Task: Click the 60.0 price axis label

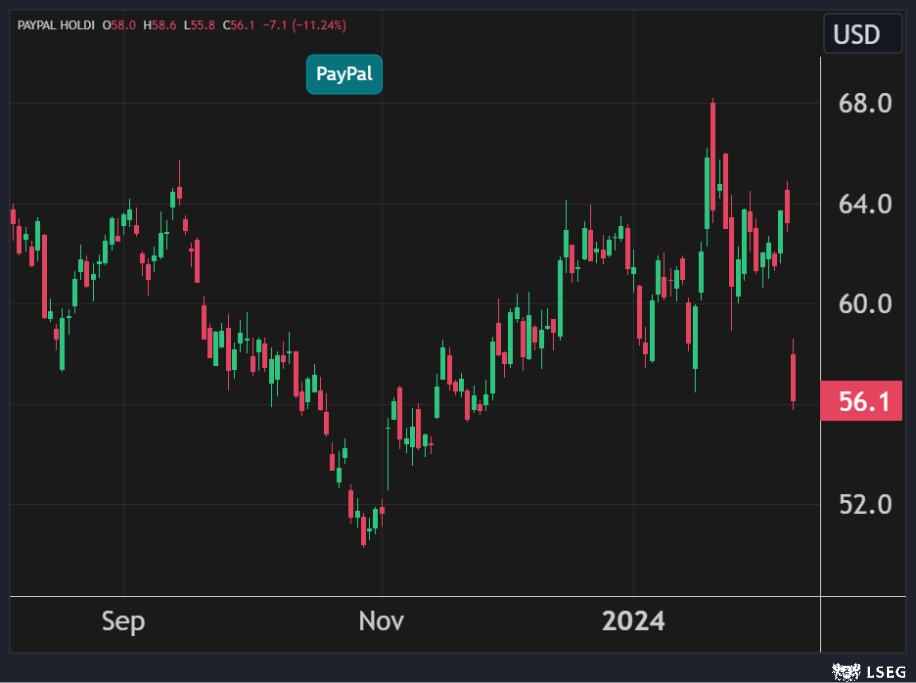Action: point(864,304)
